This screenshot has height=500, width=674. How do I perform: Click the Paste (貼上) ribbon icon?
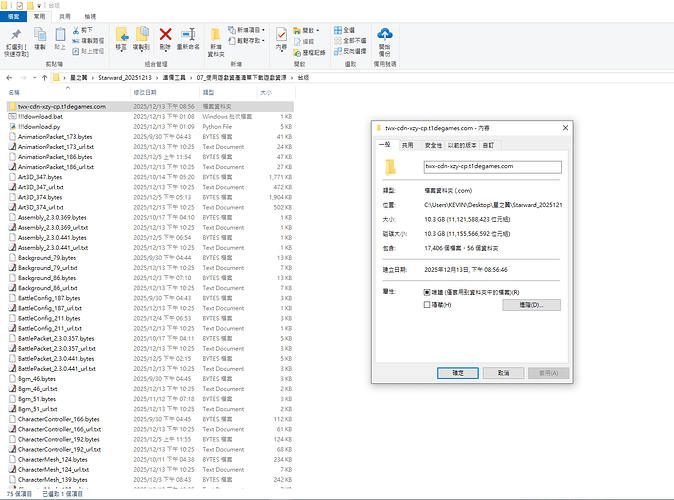pyautogui.click(x=60, y=38)
